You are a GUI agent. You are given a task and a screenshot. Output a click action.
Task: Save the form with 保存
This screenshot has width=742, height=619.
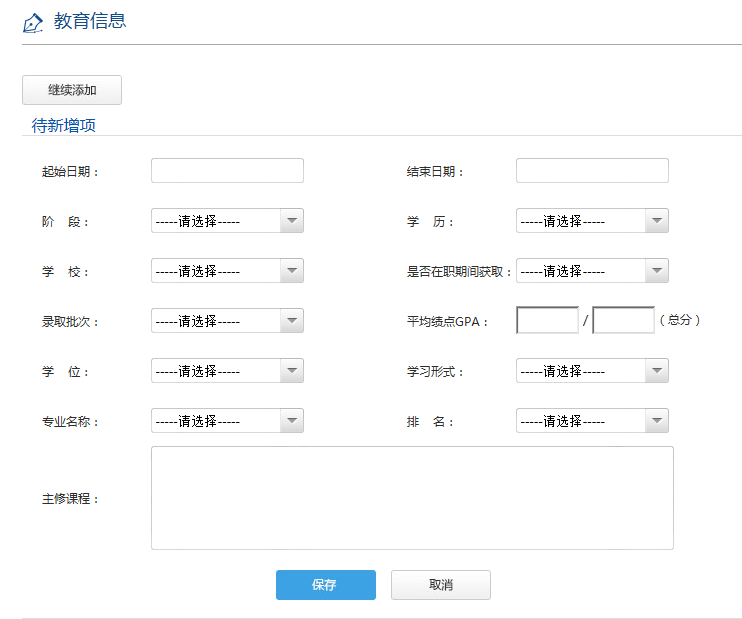pyautogui.click(x=326, y=585)
